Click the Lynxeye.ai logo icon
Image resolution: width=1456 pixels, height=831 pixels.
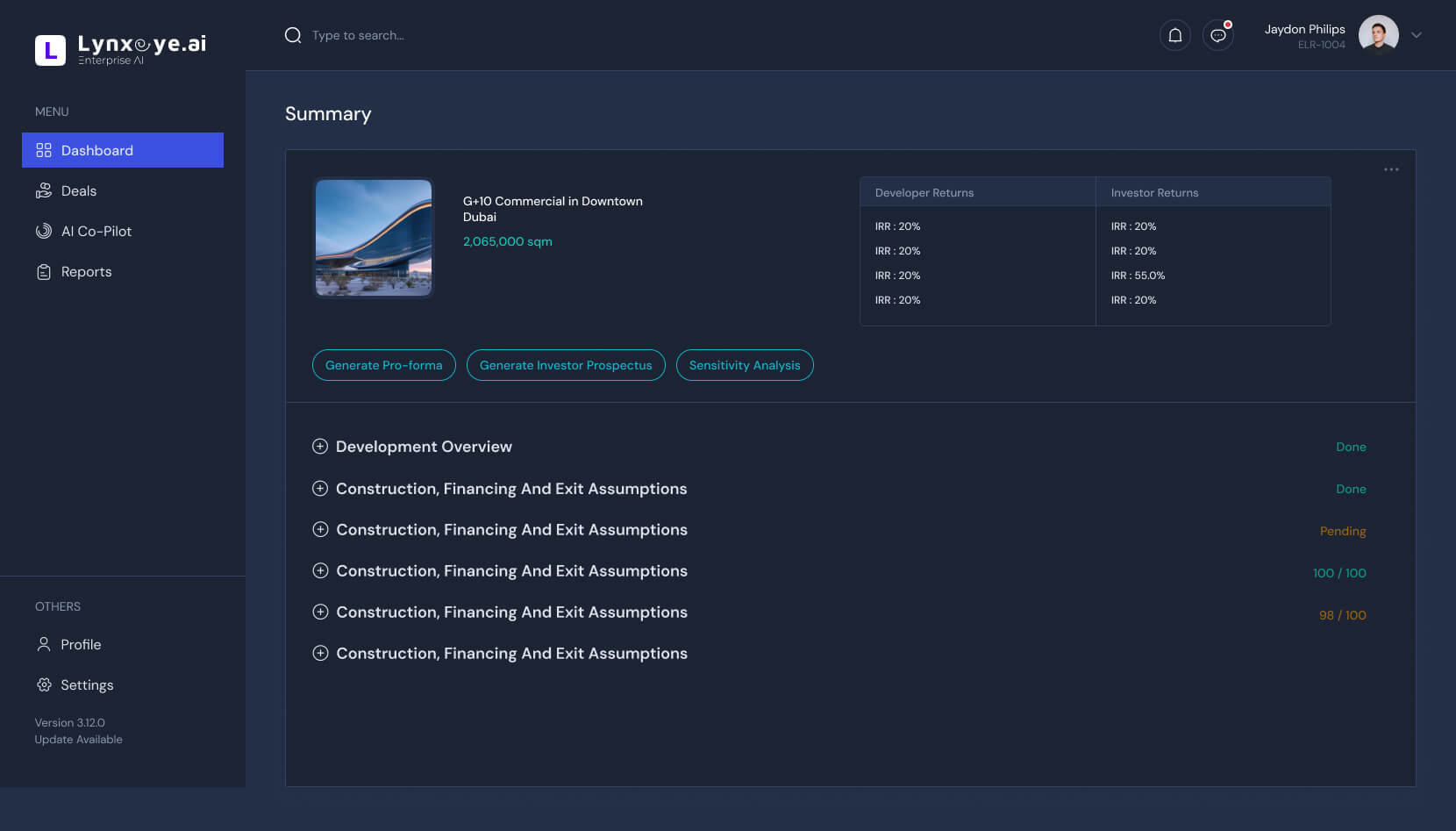click(50, 50)
